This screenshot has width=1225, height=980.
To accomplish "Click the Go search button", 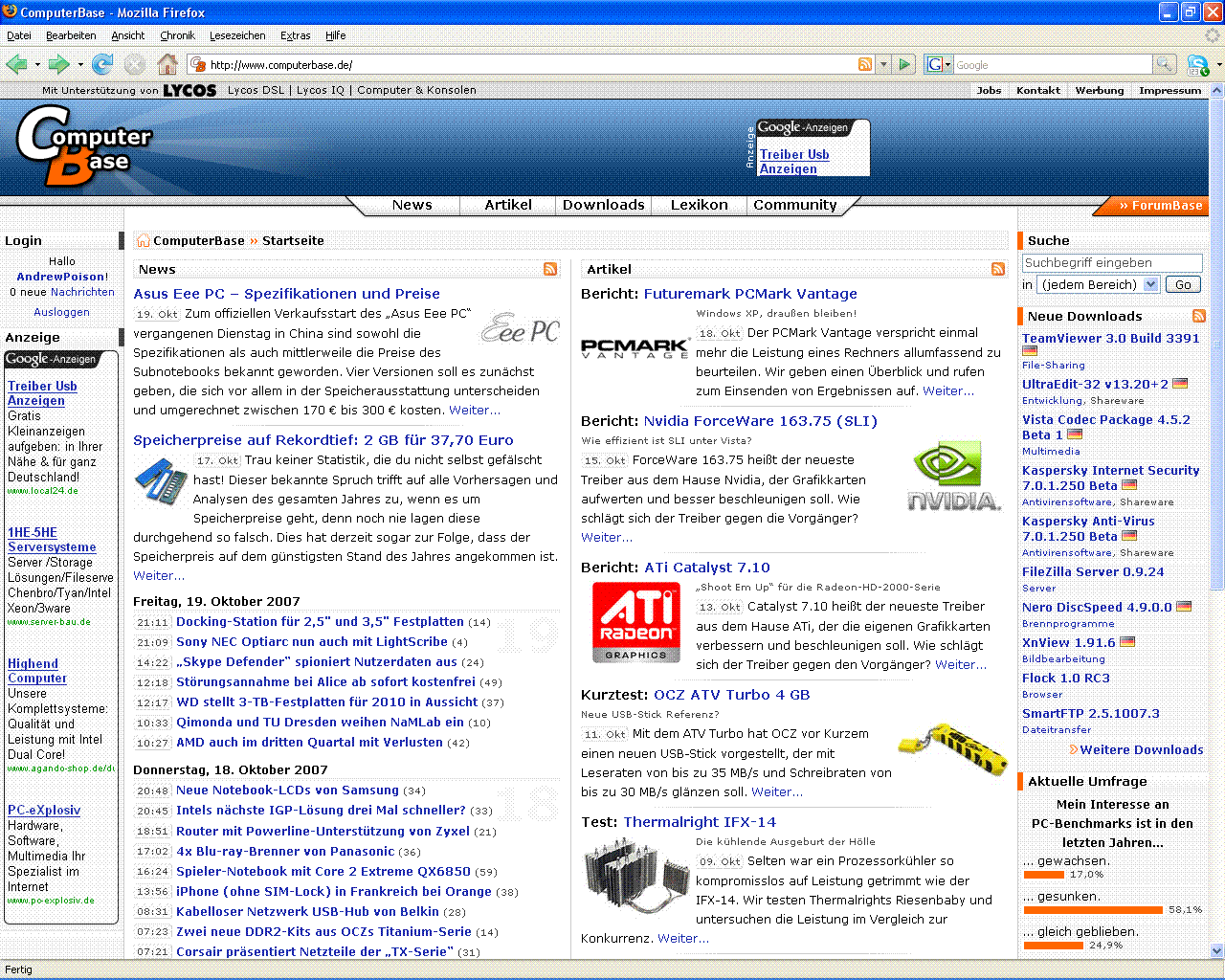I will click(1184, 284).
